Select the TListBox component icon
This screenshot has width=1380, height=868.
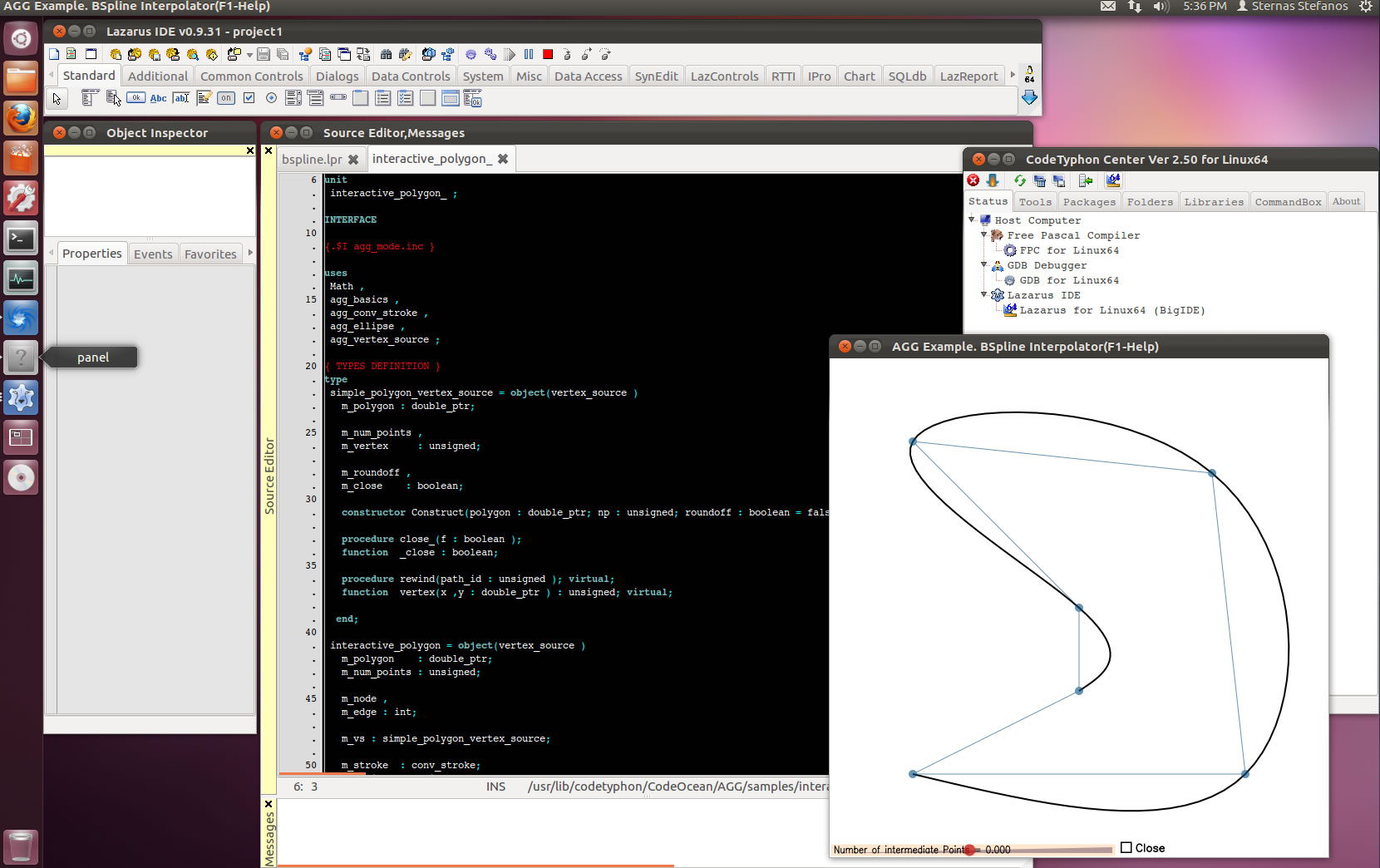click(x=293, y=98)
